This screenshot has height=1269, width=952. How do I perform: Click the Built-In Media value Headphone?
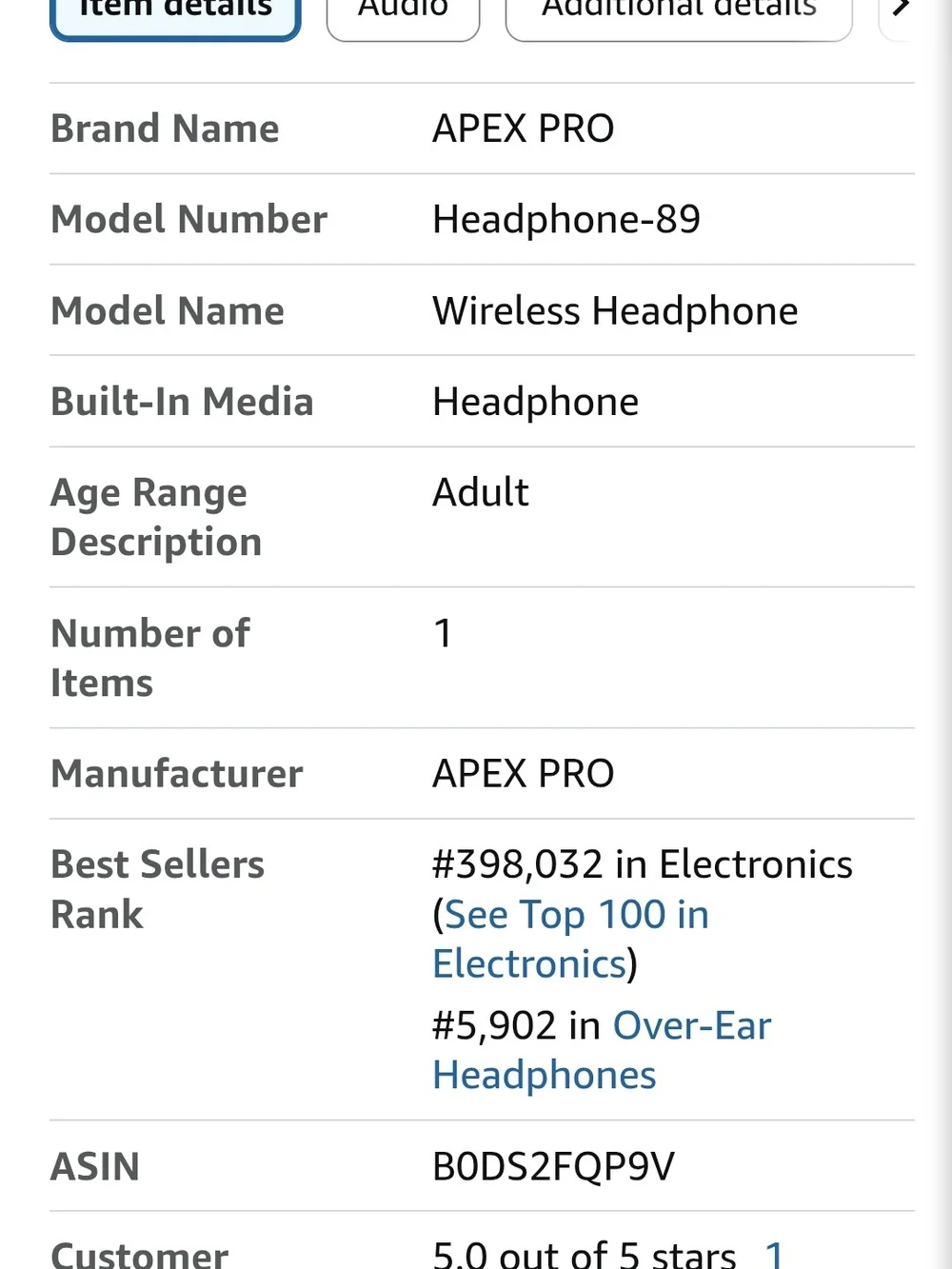click(x=536, y=402)
